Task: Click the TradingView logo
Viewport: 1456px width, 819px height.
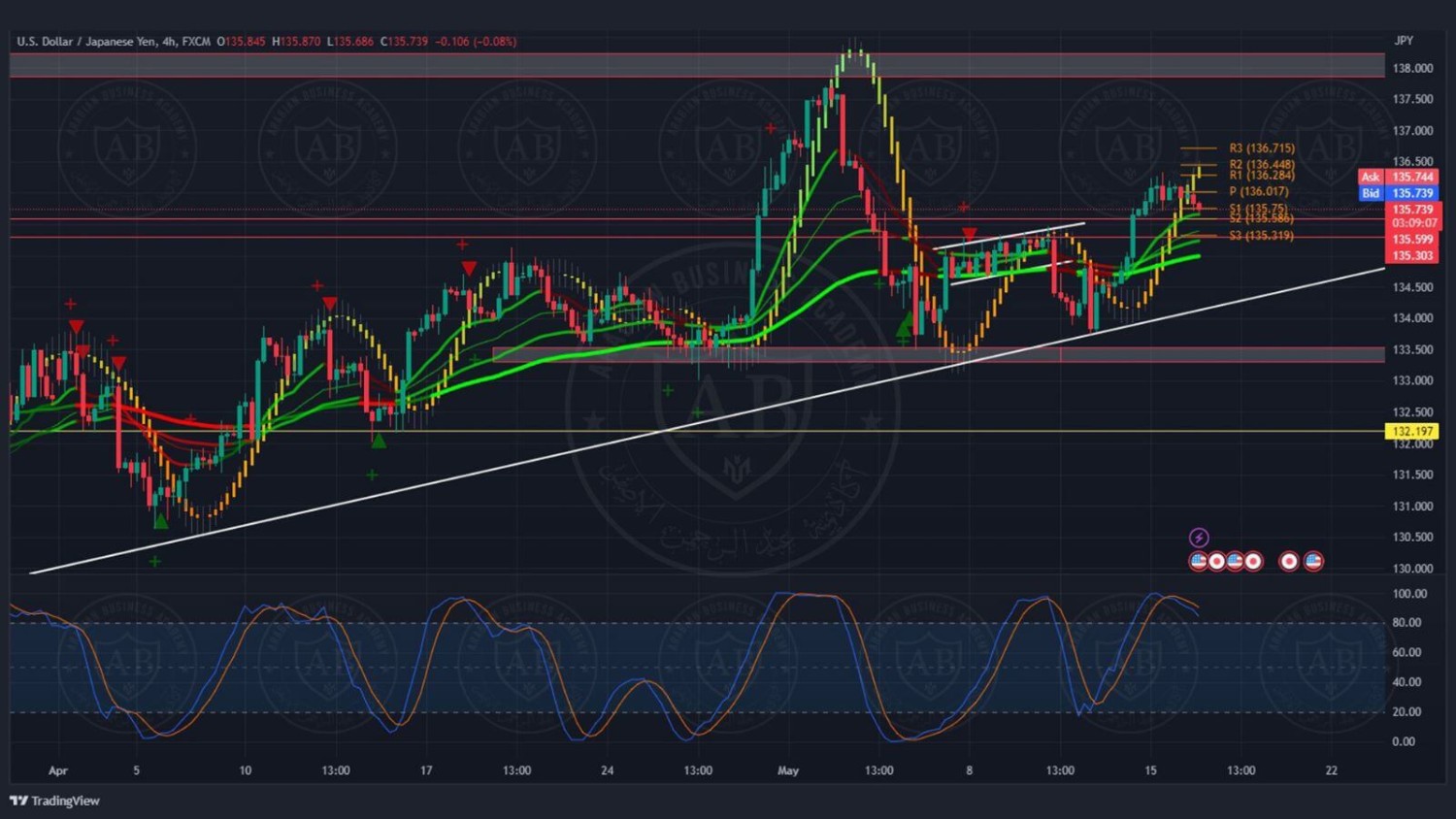Action: [x=54, y=801]
